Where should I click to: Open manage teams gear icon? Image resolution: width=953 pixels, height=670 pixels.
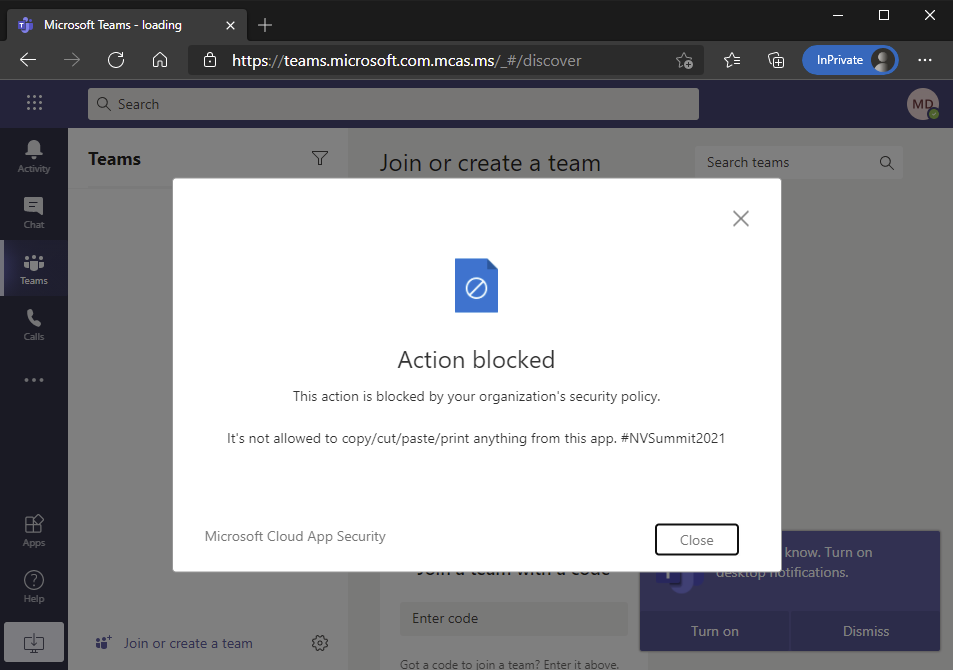(320, 643)
